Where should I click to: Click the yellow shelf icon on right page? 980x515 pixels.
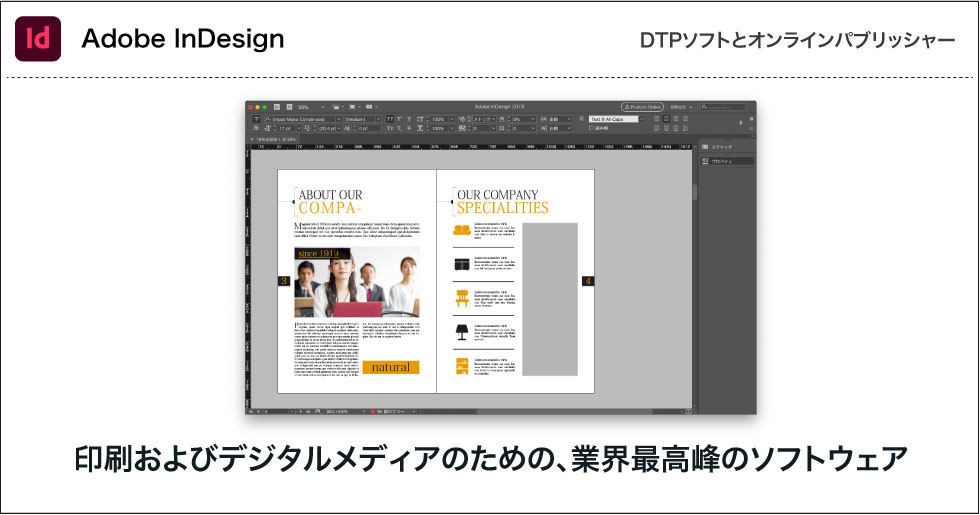(462, 366)
